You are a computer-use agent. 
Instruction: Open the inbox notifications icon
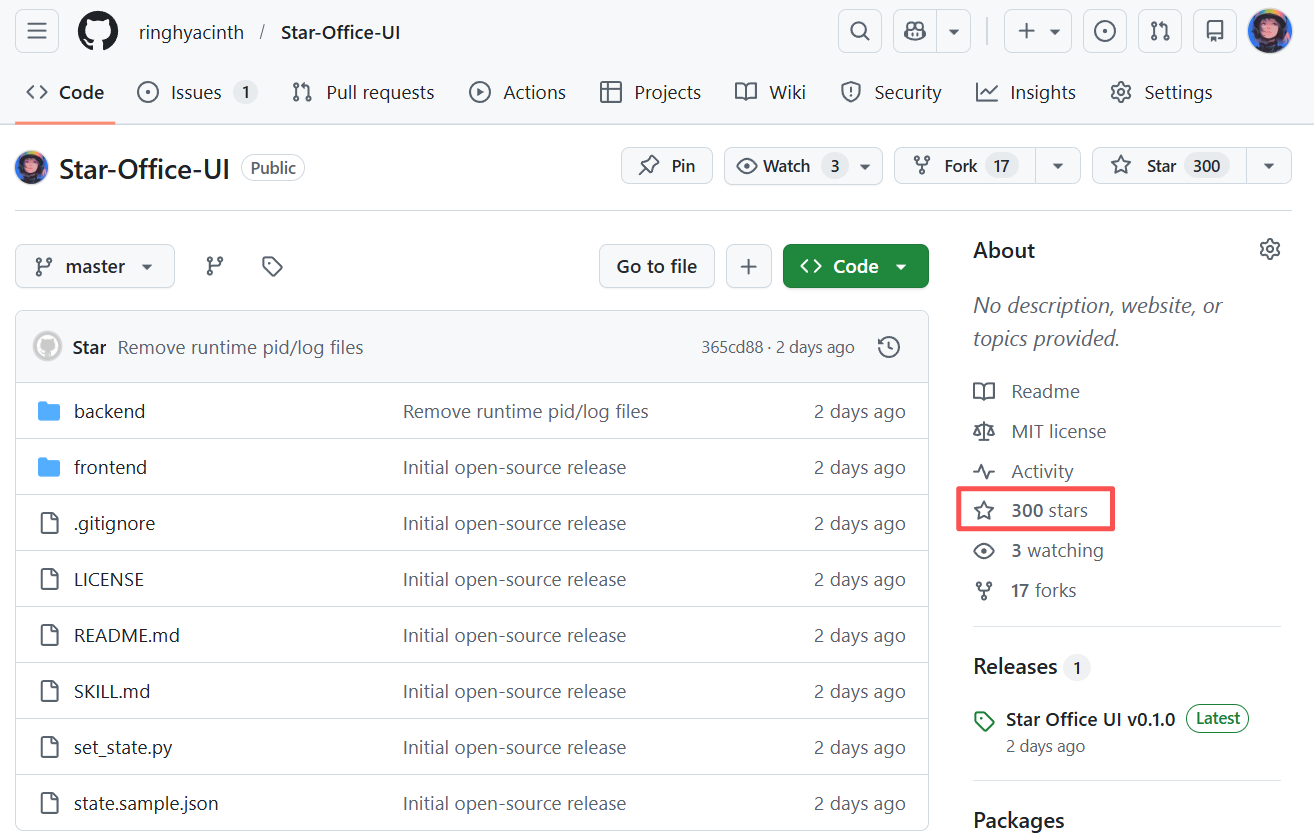pos(1215,32)
